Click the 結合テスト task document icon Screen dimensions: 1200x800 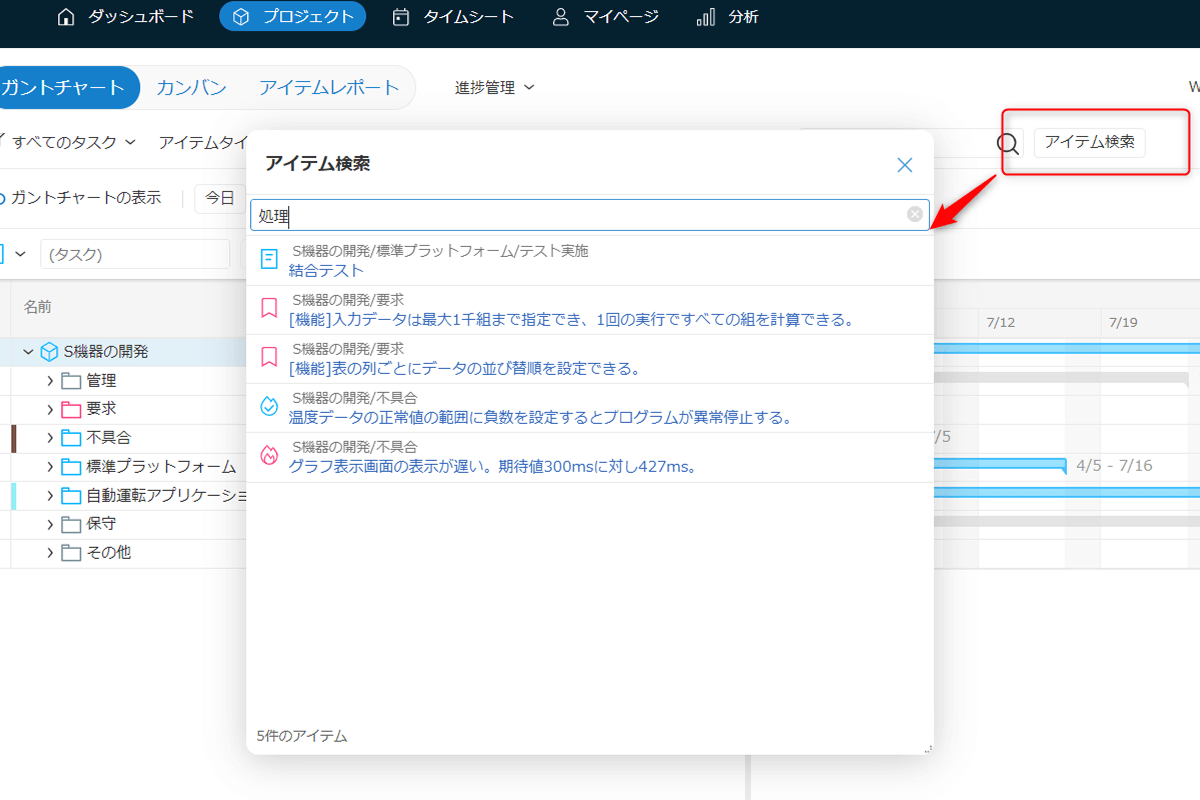[x=269, y=260]
